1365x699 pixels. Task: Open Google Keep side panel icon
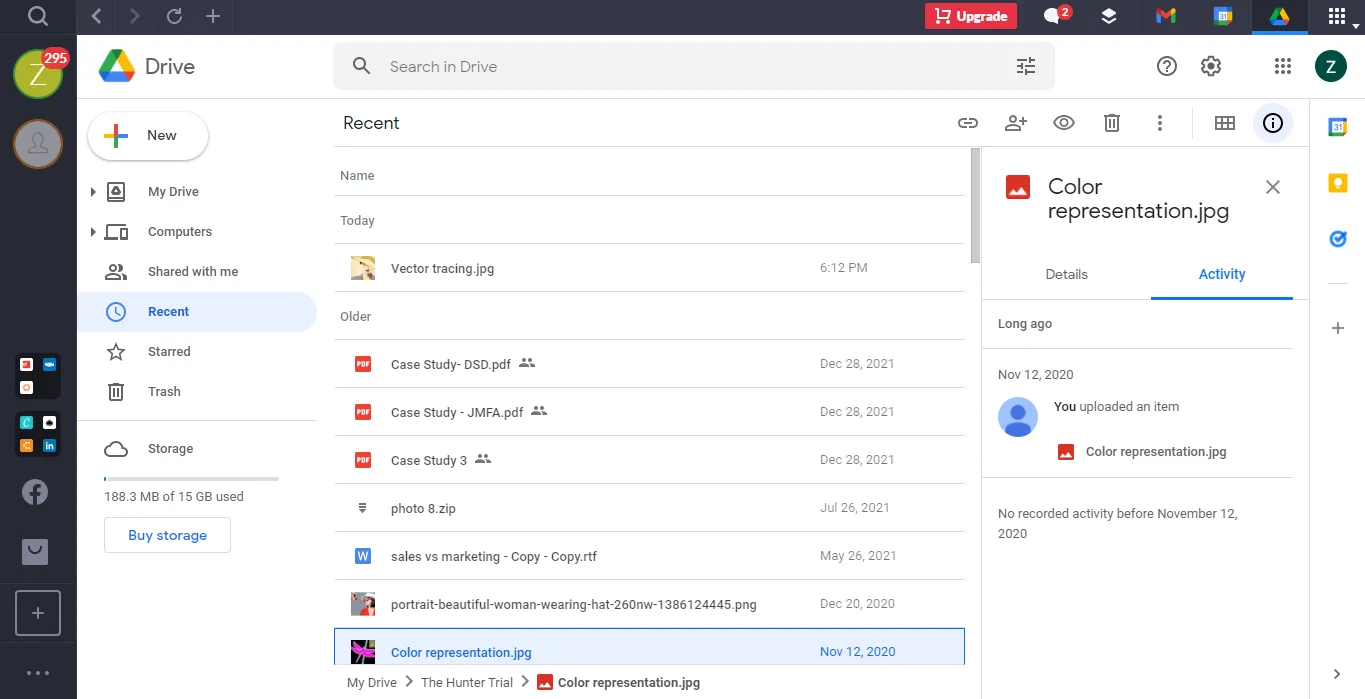[x=1337, y=183]
